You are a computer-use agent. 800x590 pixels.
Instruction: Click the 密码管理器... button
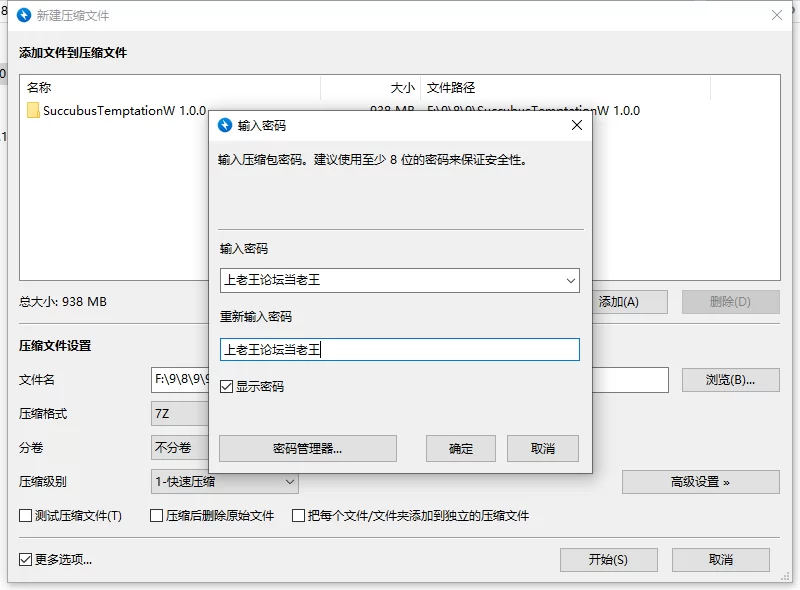click(308, 449)
